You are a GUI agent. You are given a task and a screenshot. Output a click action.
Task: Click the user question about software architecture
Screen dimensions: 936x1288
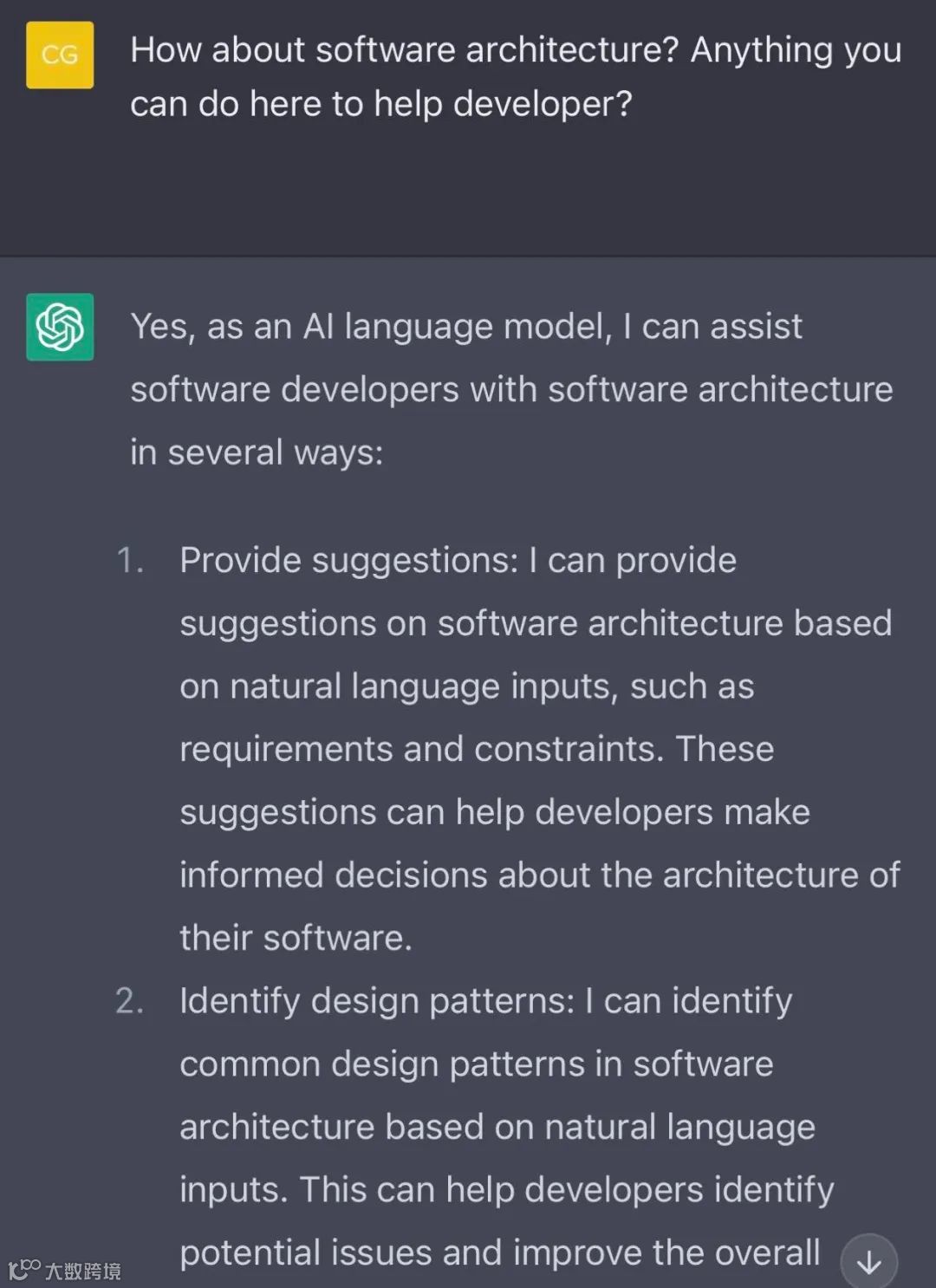pyautogui.click(x=515, y=50)
